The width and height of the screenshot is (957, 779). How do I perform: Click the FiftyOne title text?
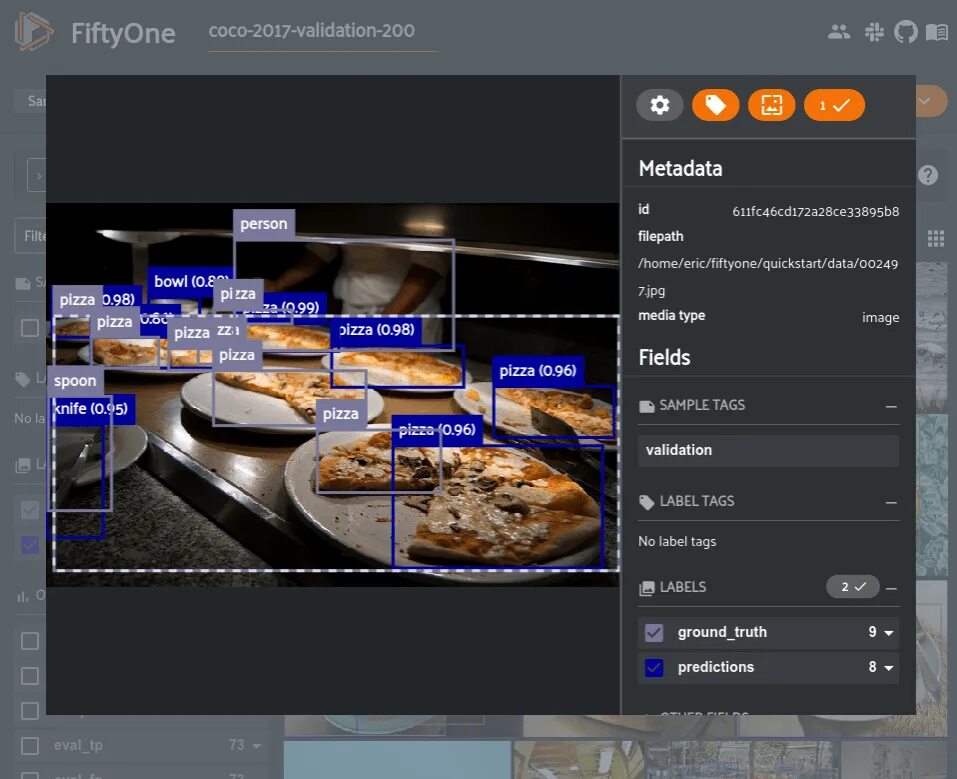click(123, 33)
